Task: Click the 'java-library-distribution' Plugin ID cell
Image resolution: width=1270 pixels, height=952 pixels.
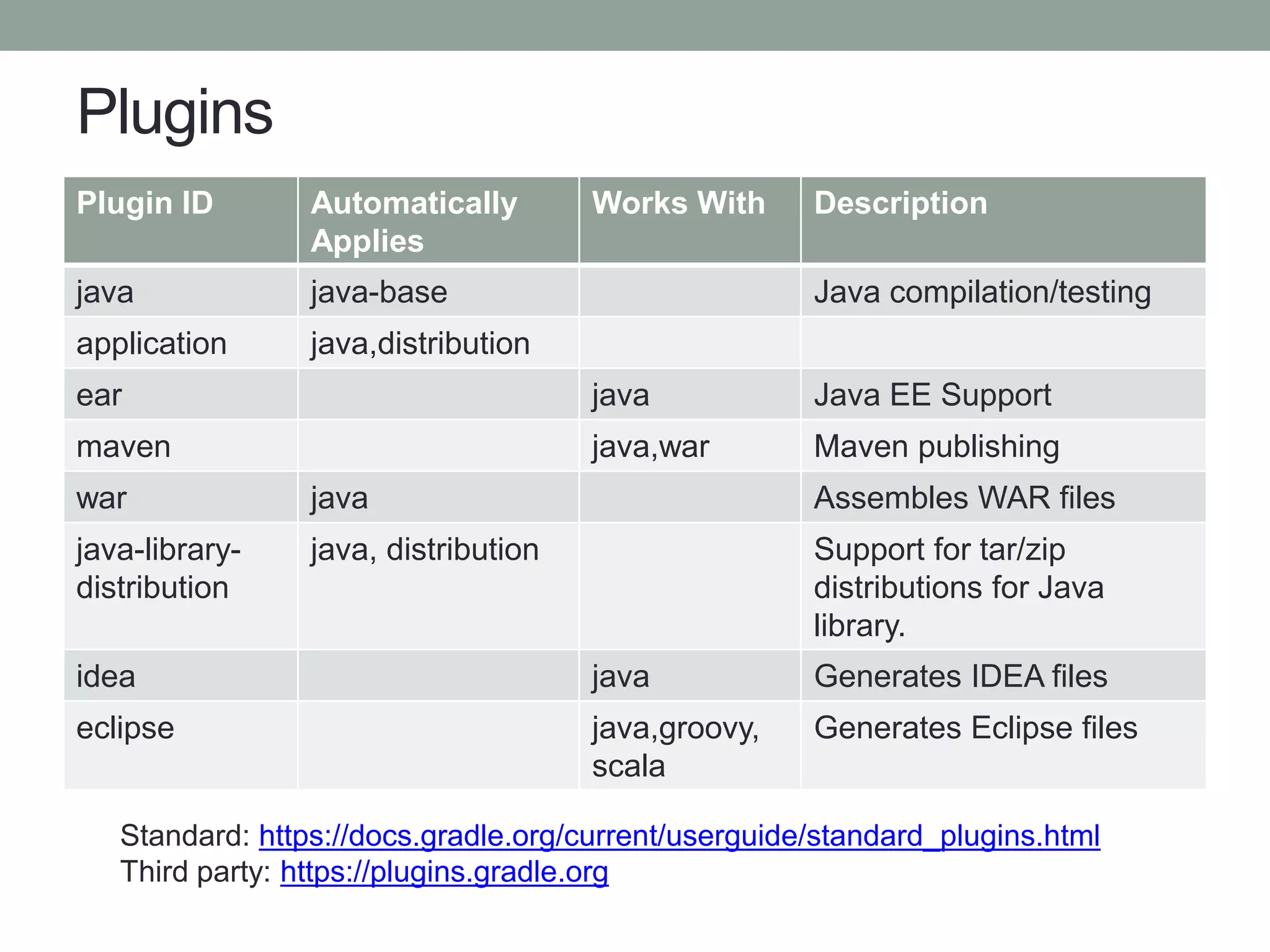Action: coord(181,587)
